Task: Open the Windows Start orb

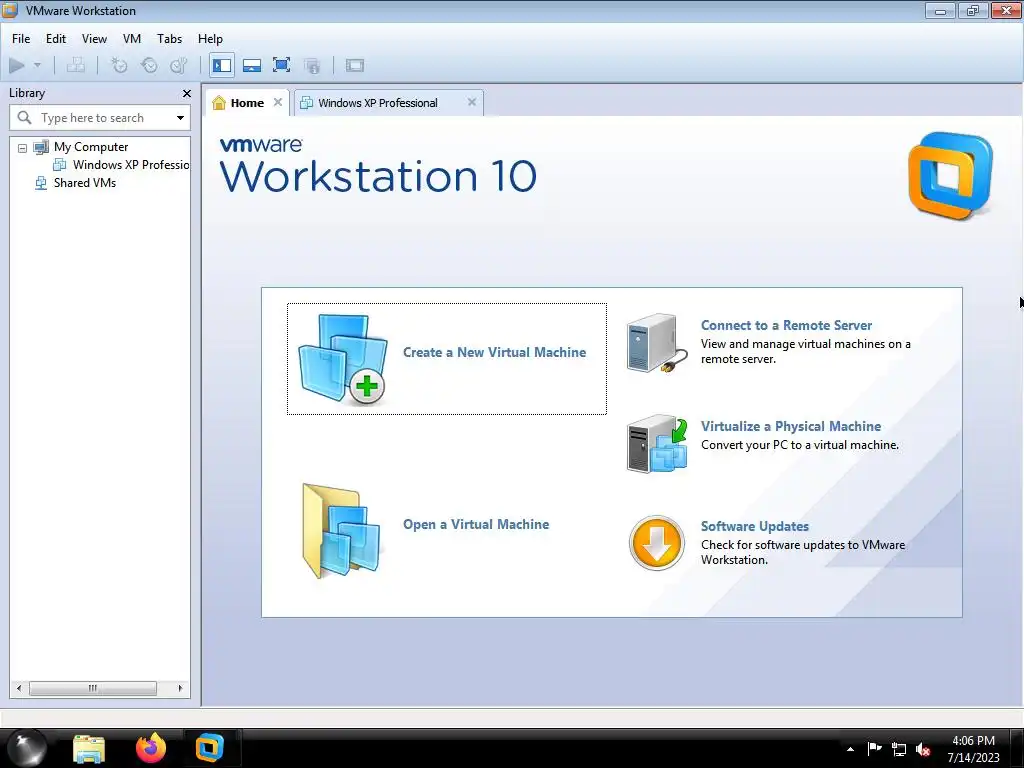Action: click(27, 748)
